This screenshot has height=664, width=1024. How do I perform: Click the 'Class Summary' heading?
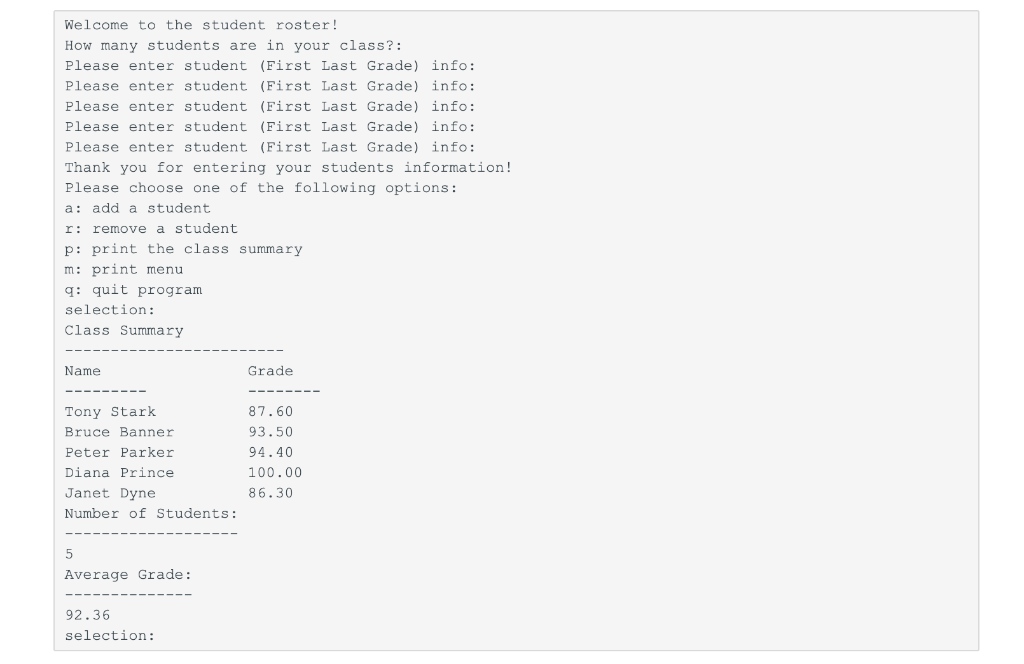click(123, 331)
